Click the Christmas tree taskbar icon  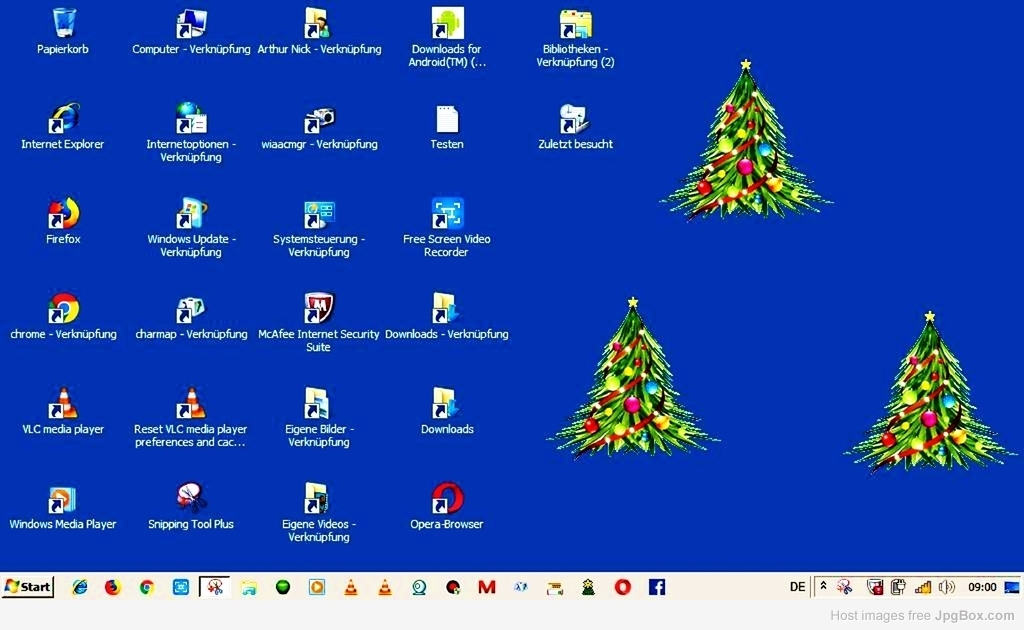(588, 587)
